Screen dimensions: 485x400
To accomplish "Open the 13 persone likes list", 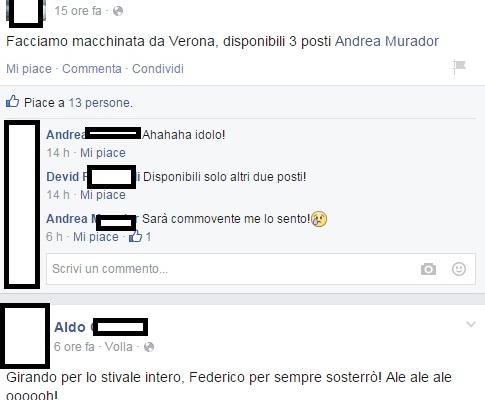I will pos(100,103).
